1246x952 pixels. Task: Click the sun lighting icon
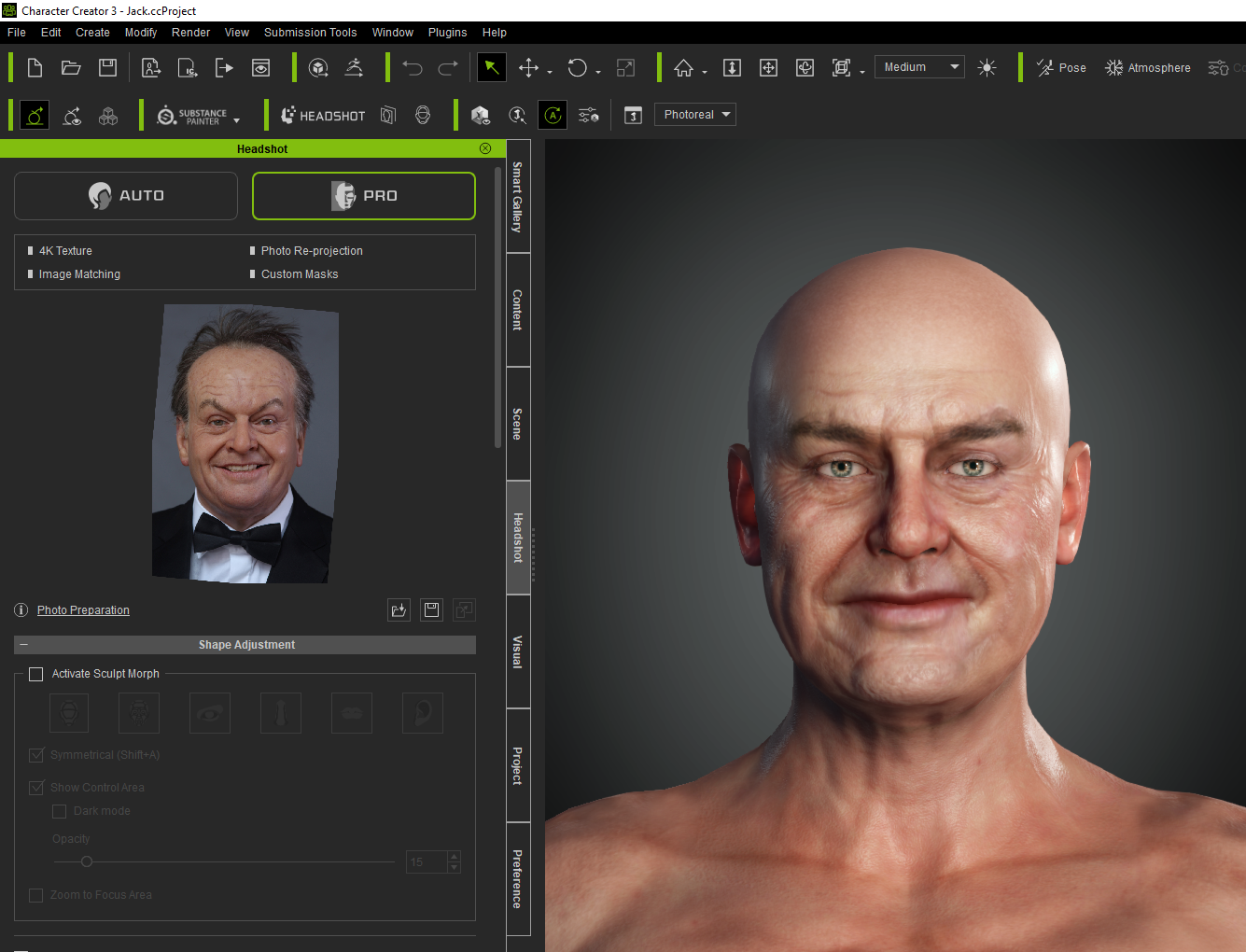click(987, 67)
